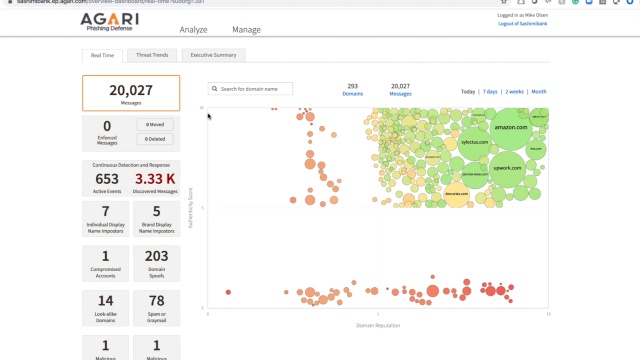640x360 pixels.
Task: Open the Manage menu
Action: click(x=247, y=29)
